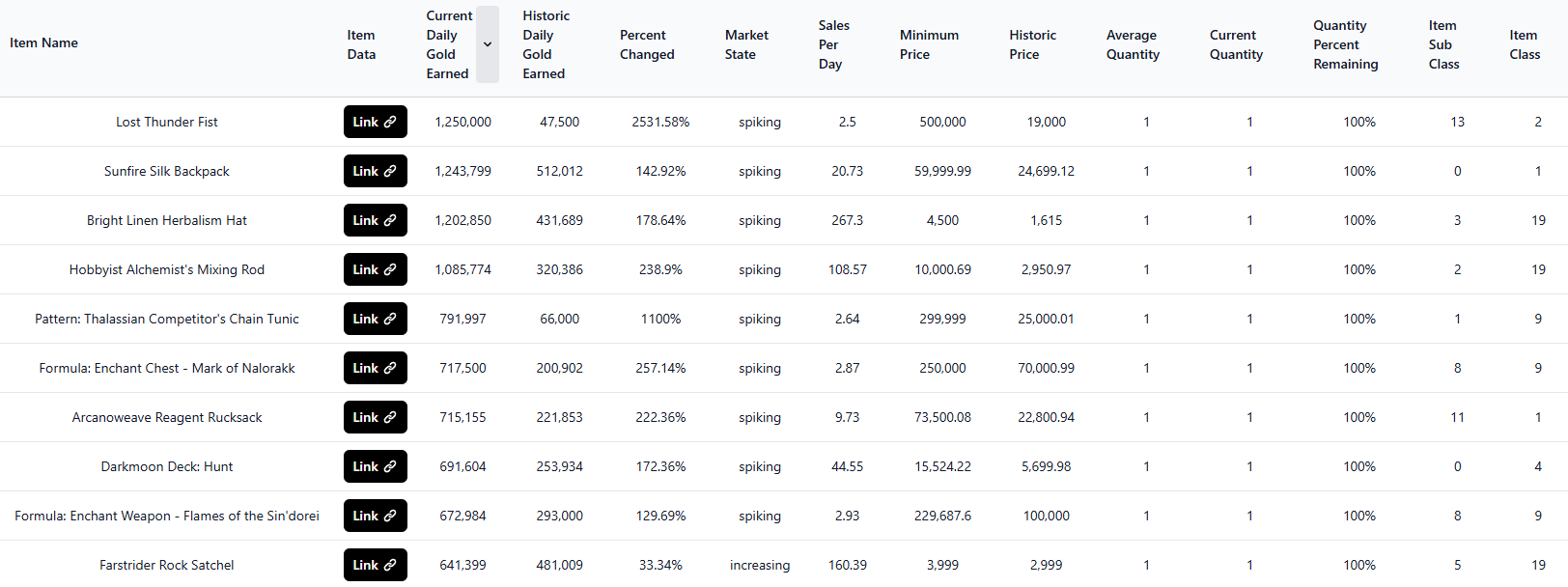Select the Darkmoon Deck: Hunt item name
Viewport: 1568px width, 587px height.
coord(167,466)
